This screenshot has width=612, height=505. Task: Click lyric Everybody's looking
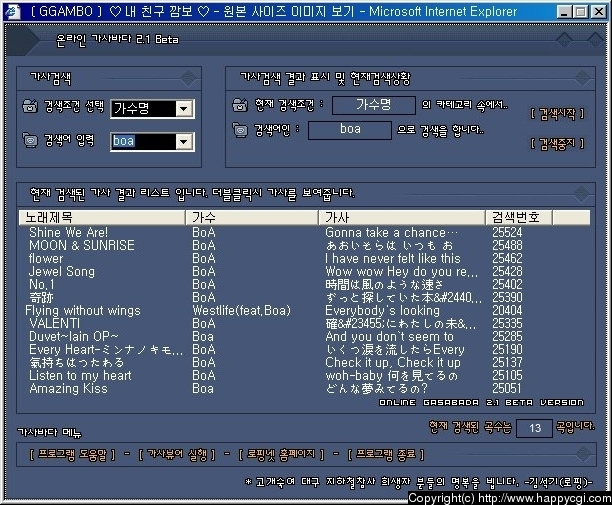pos(382,311)
